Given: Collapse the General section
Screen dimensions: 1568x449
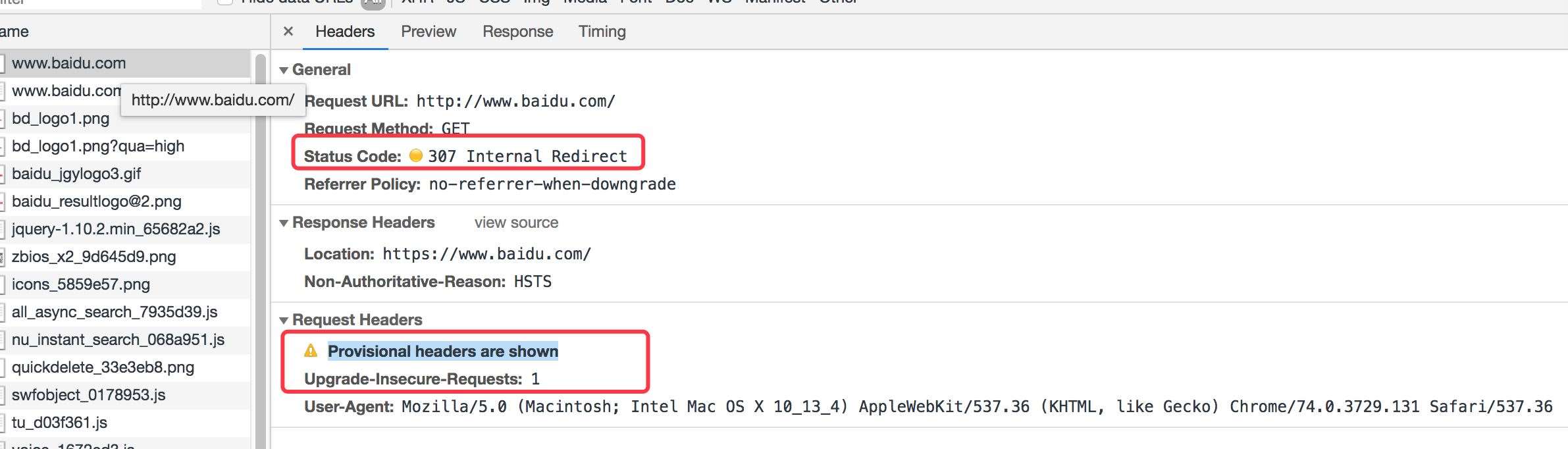Looking at the screenshot, I should pos(284,70).
